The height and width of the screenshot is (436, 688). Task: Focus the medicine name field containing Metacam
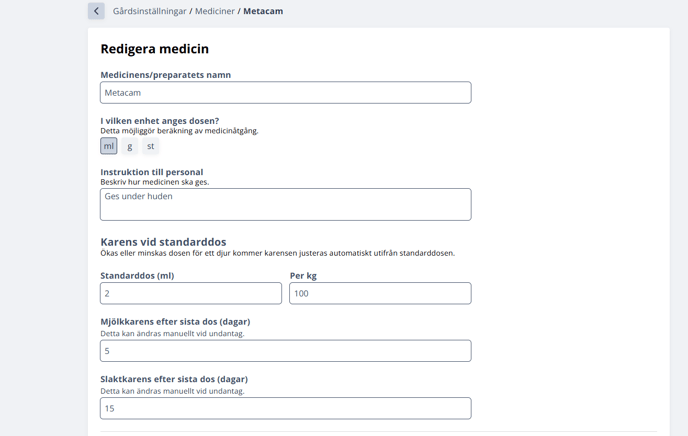click(x=286, y=93)
